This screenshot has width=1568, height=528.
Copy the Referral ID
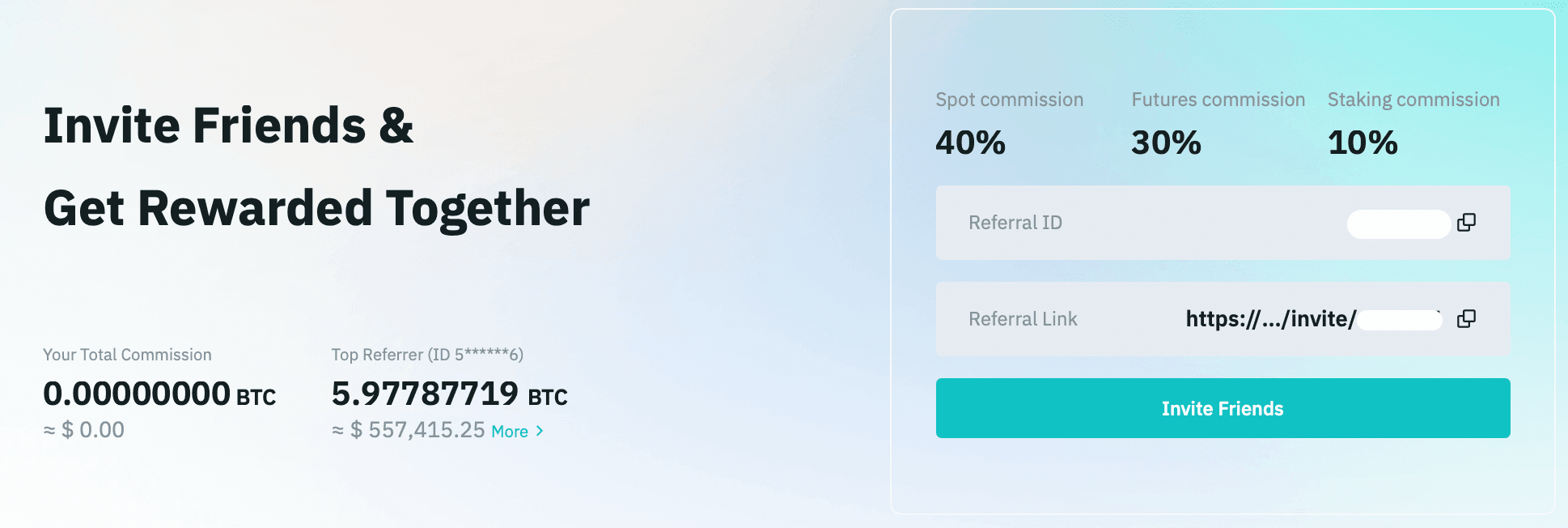[x=1466, y=223]
